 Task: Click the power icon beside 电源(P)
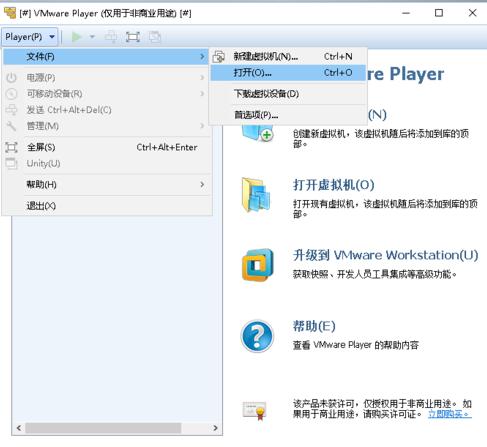click(x=11, y=78)
